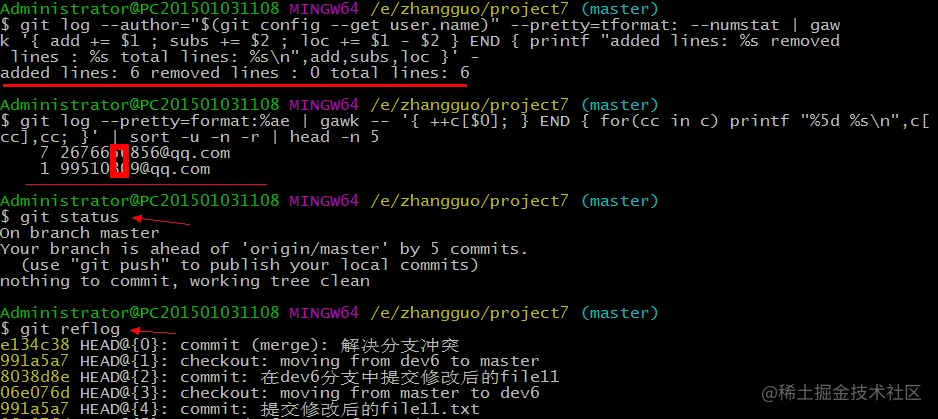Click the red box on the 99510 email
Screen dimensions: 938x419
pos(120,169)
